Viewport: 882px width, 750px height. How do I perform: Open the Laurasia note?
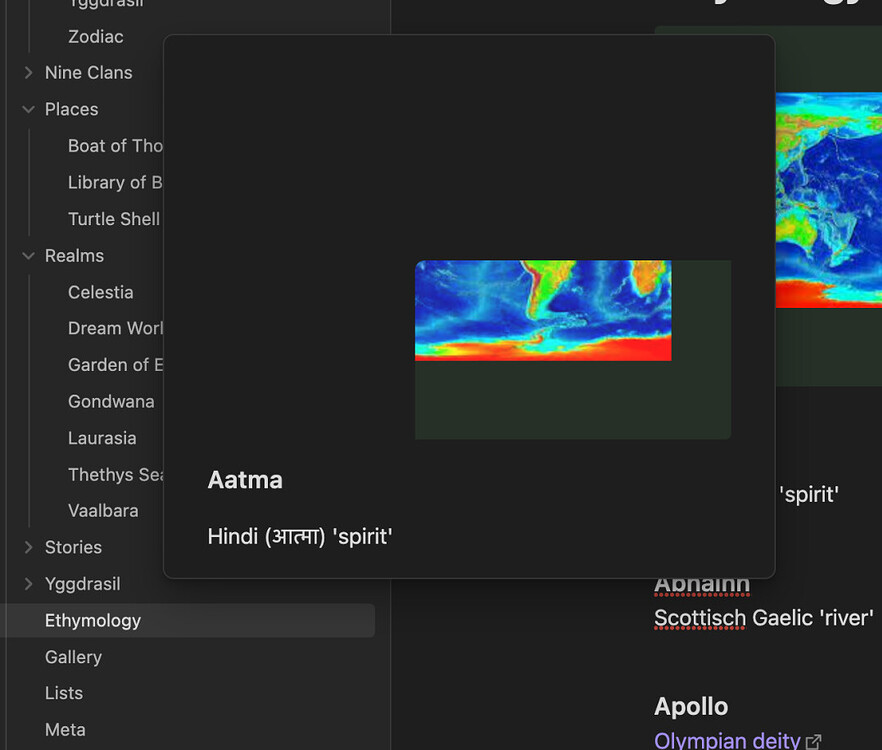tap(102, 438)
